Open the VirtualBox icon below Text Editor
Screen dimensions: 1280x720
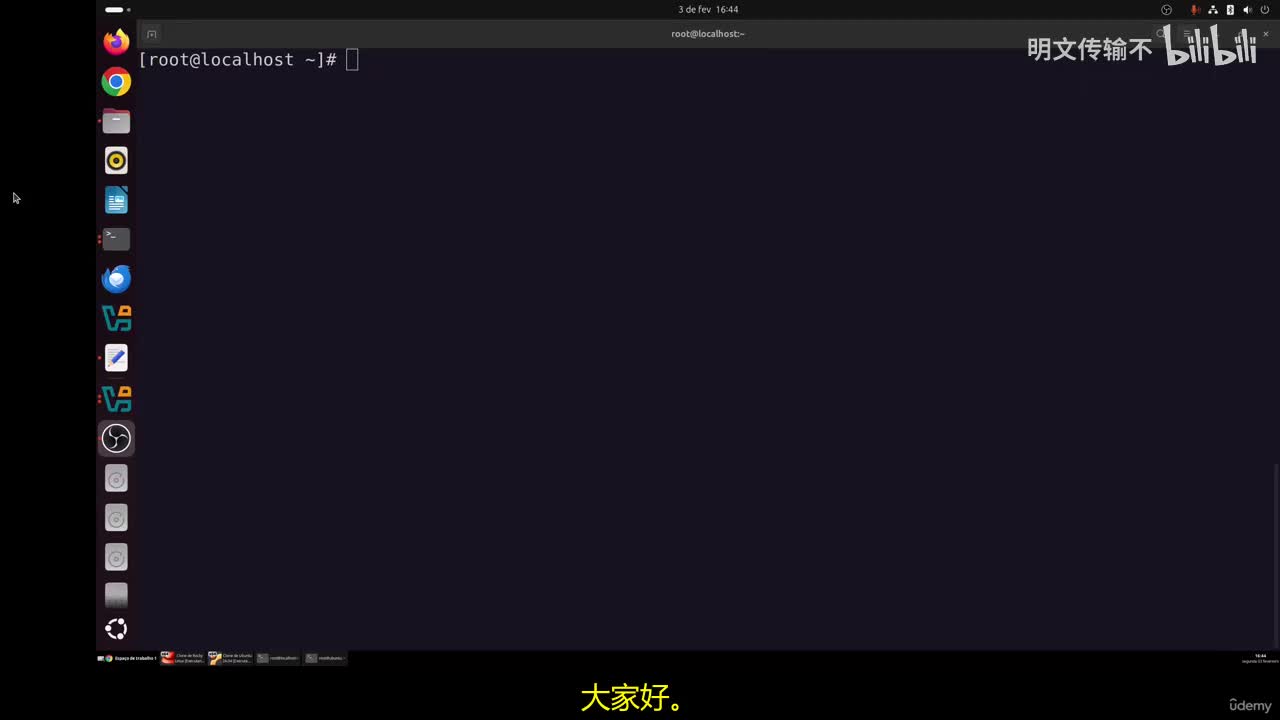coord(116,398)
